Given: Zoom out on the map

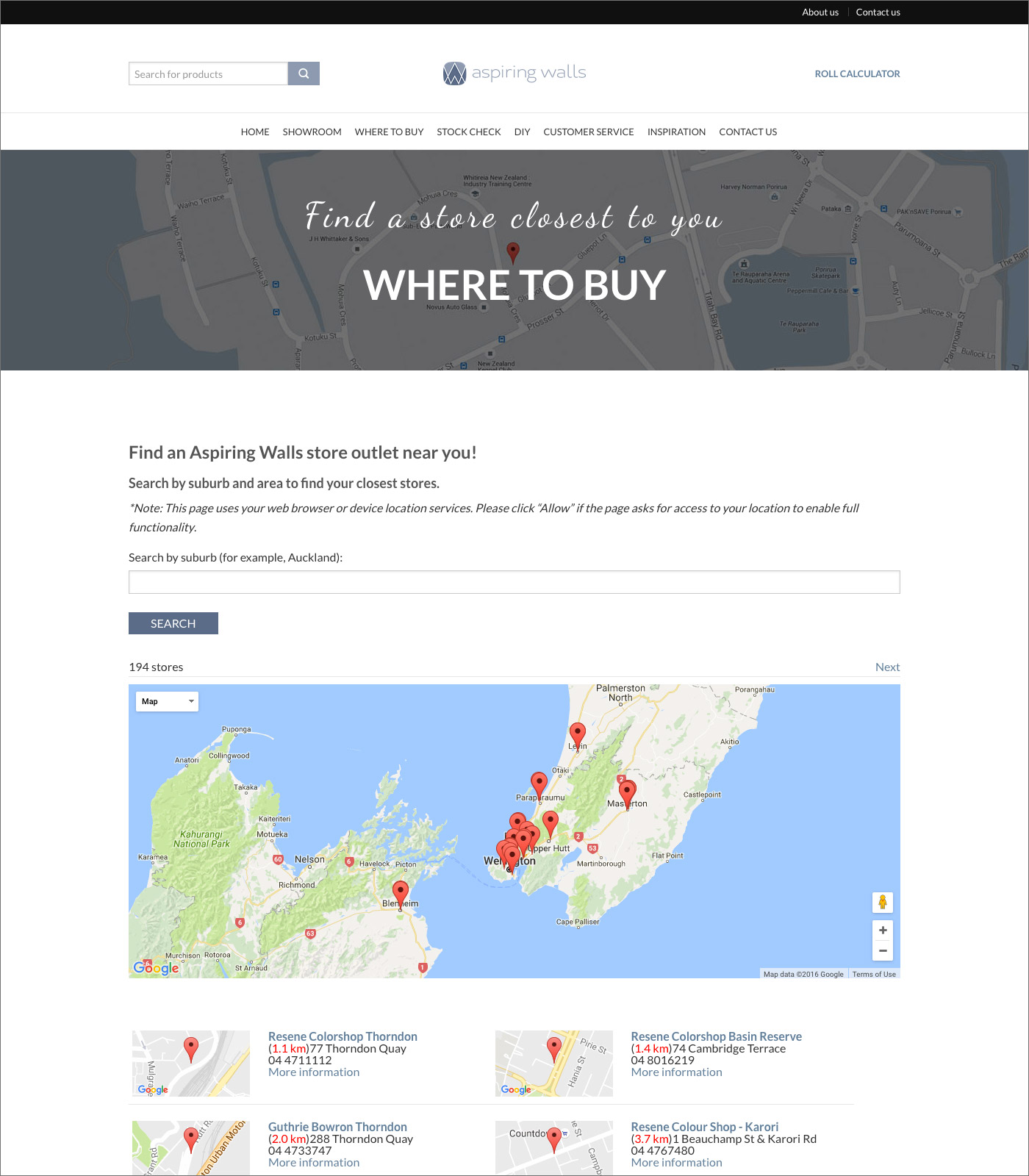Looking at the screenshot, I should pos(883,950).
